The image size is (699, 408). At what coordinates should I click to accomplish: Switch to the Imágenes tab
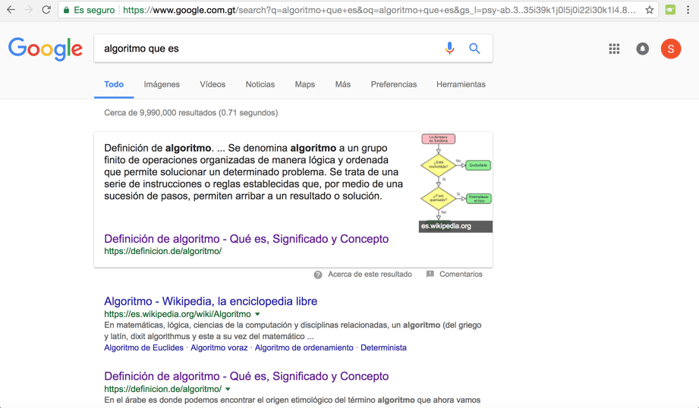pos(162,84)
